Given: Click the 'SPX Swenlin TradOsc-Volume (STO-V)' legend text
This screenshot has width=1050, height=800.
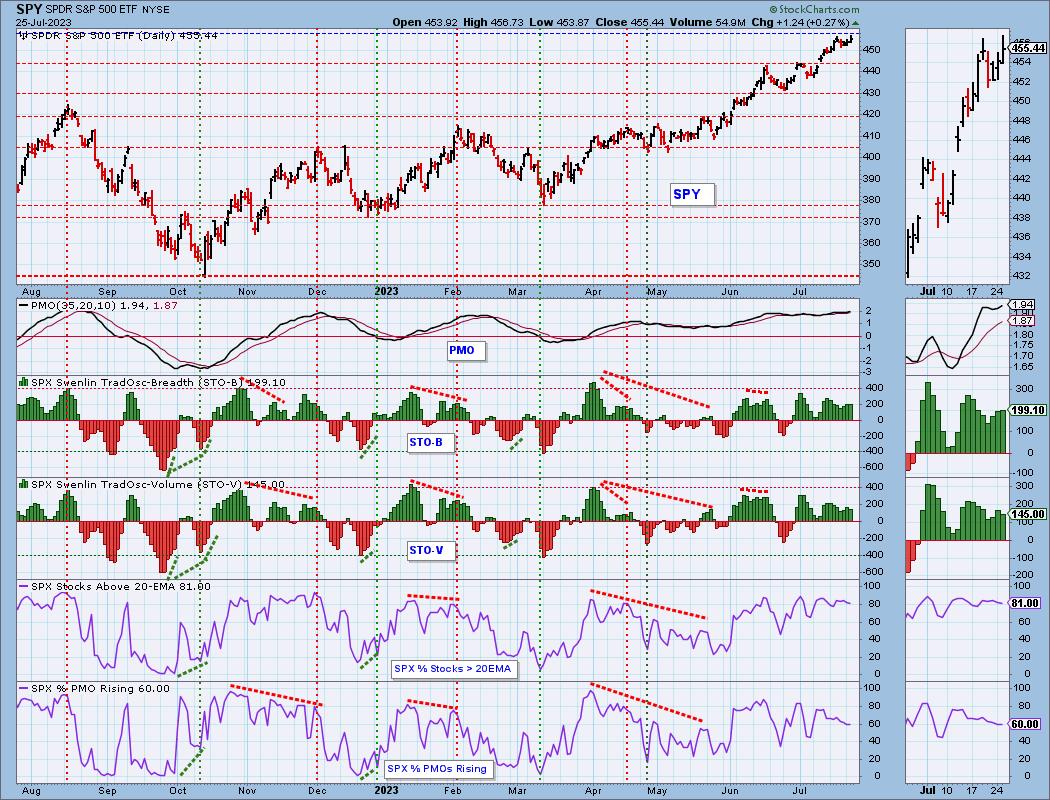Looking at the screenshot, I should pyautogui.click(x=136, y=484).
